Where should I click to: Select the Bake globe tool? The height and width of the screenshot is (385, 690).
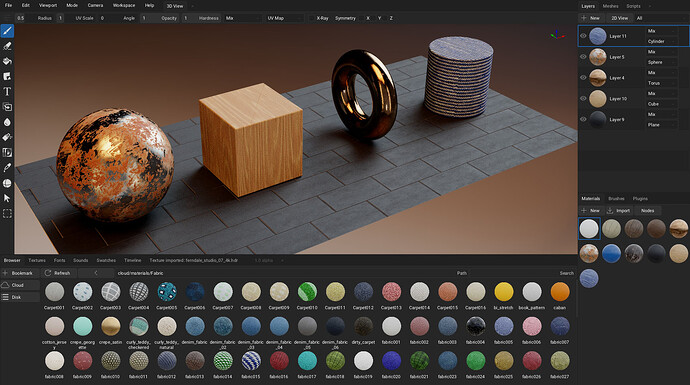(7, 183)
